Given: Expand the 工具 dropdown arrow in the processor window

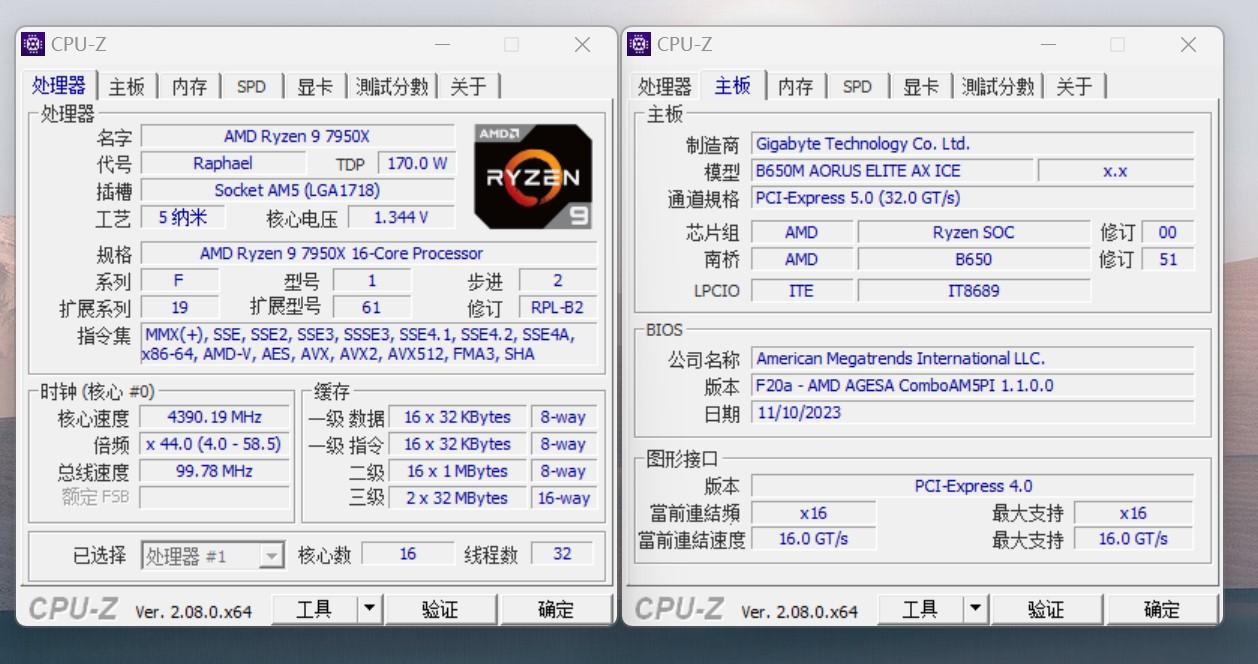Looking at the screenshot, I should [369, 609].
